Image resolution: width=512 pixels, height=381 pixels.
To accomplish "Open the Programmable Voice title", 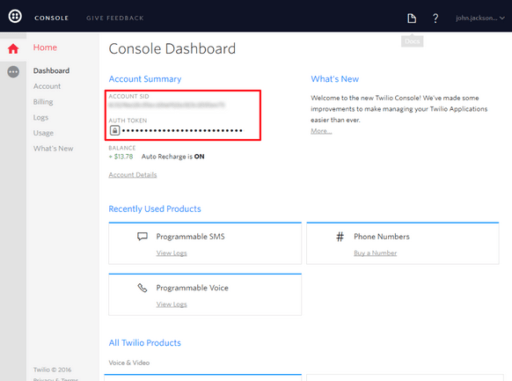I will point(192,288).
